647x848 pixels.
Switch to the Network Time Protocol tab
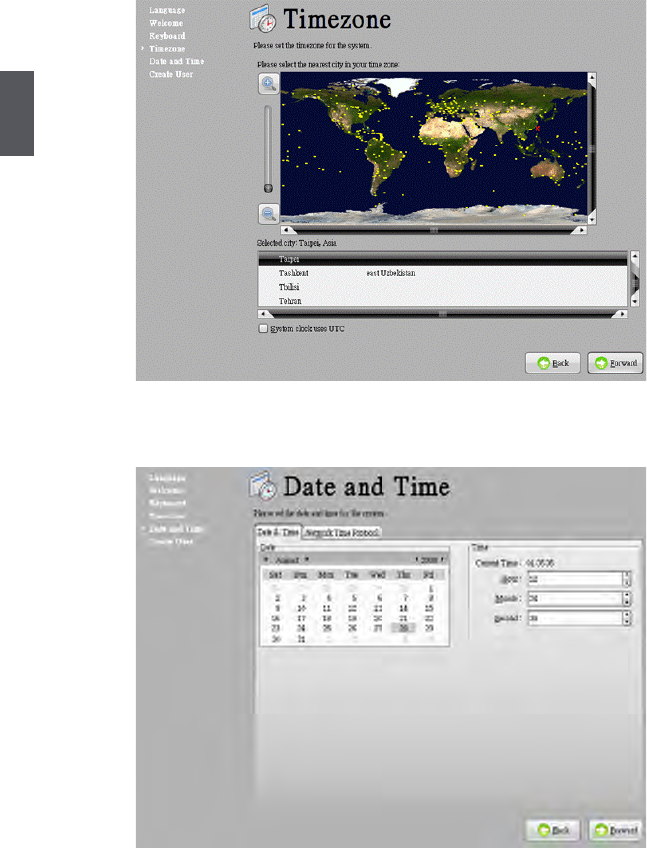[342, 533]
